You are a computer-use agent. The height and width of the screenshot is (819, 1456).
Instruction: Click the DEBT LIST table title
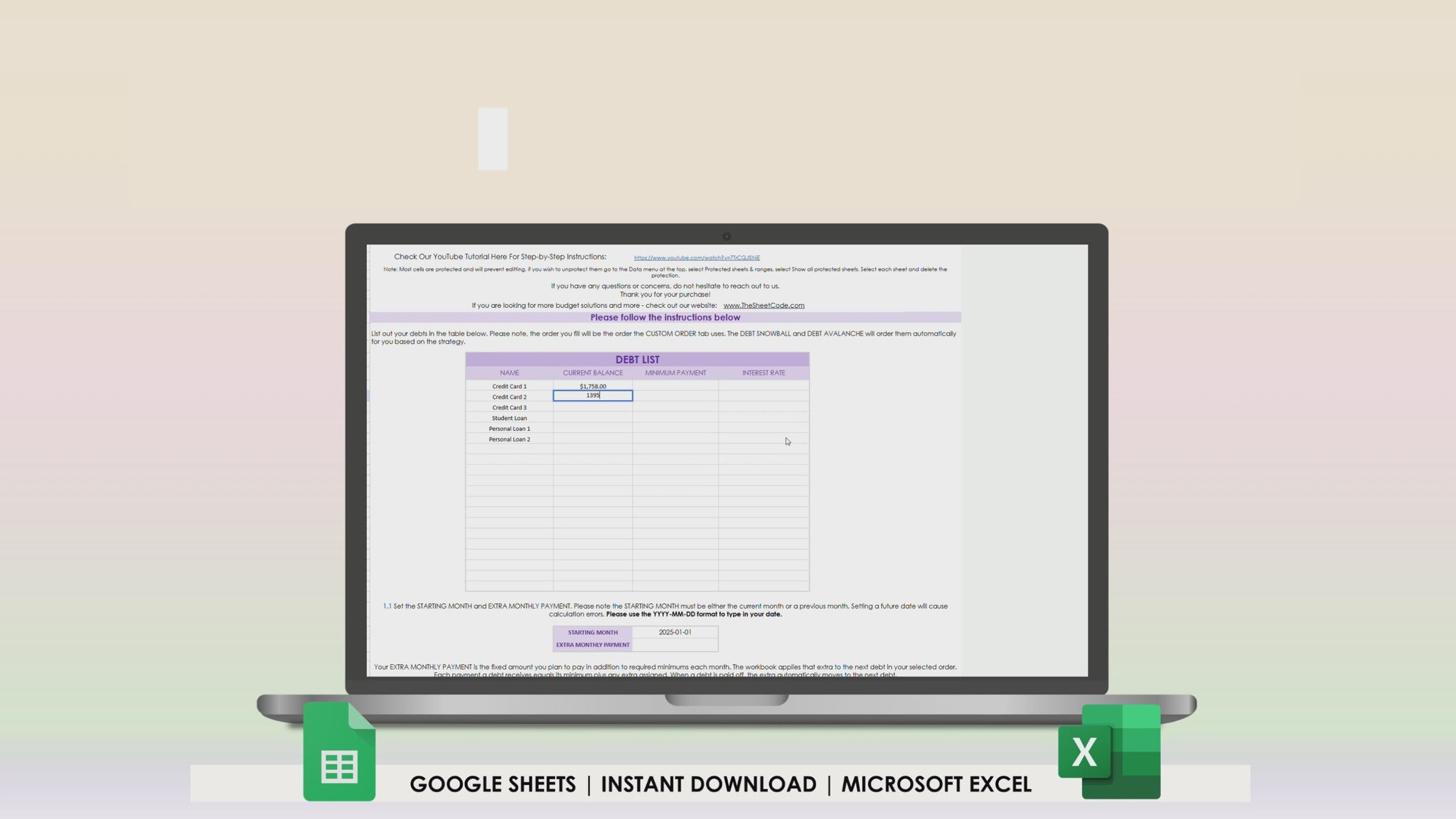point(637,360)
